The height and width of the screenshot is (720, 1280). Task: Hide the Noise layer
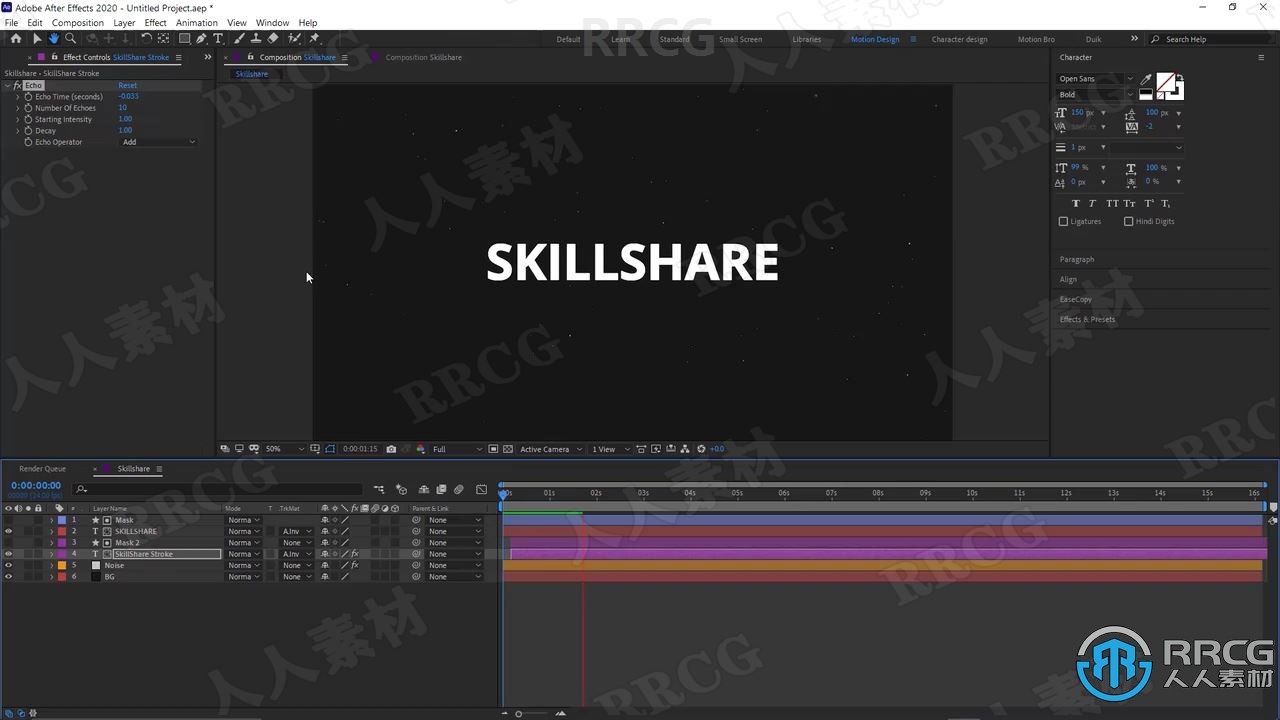tap(8, 565)
